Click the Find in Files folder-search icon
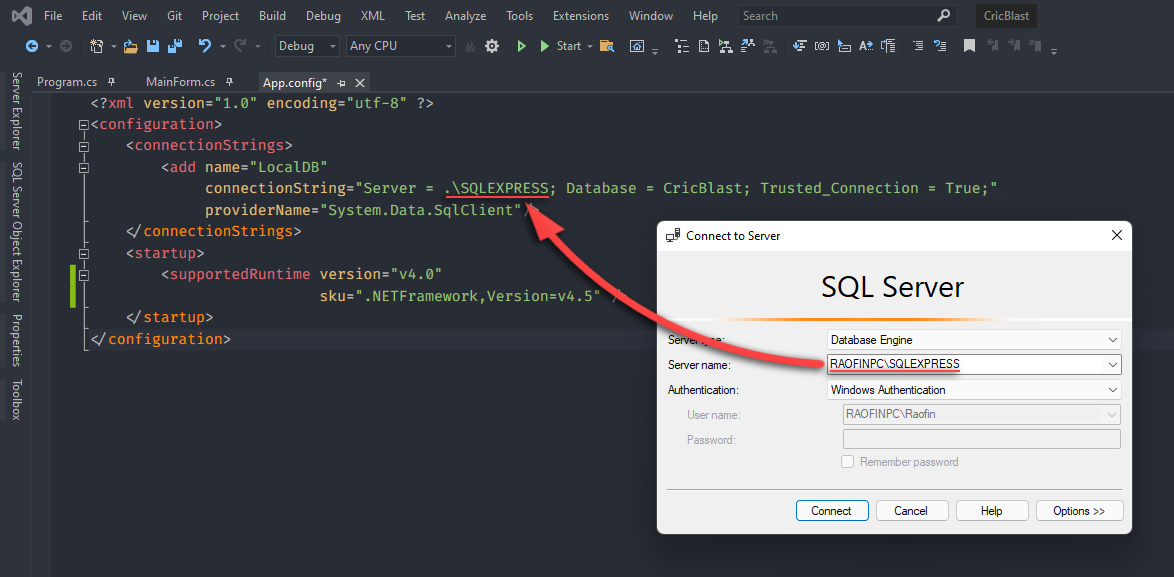The width and height of the screenshot is (1174, 577). click(607, 46)
